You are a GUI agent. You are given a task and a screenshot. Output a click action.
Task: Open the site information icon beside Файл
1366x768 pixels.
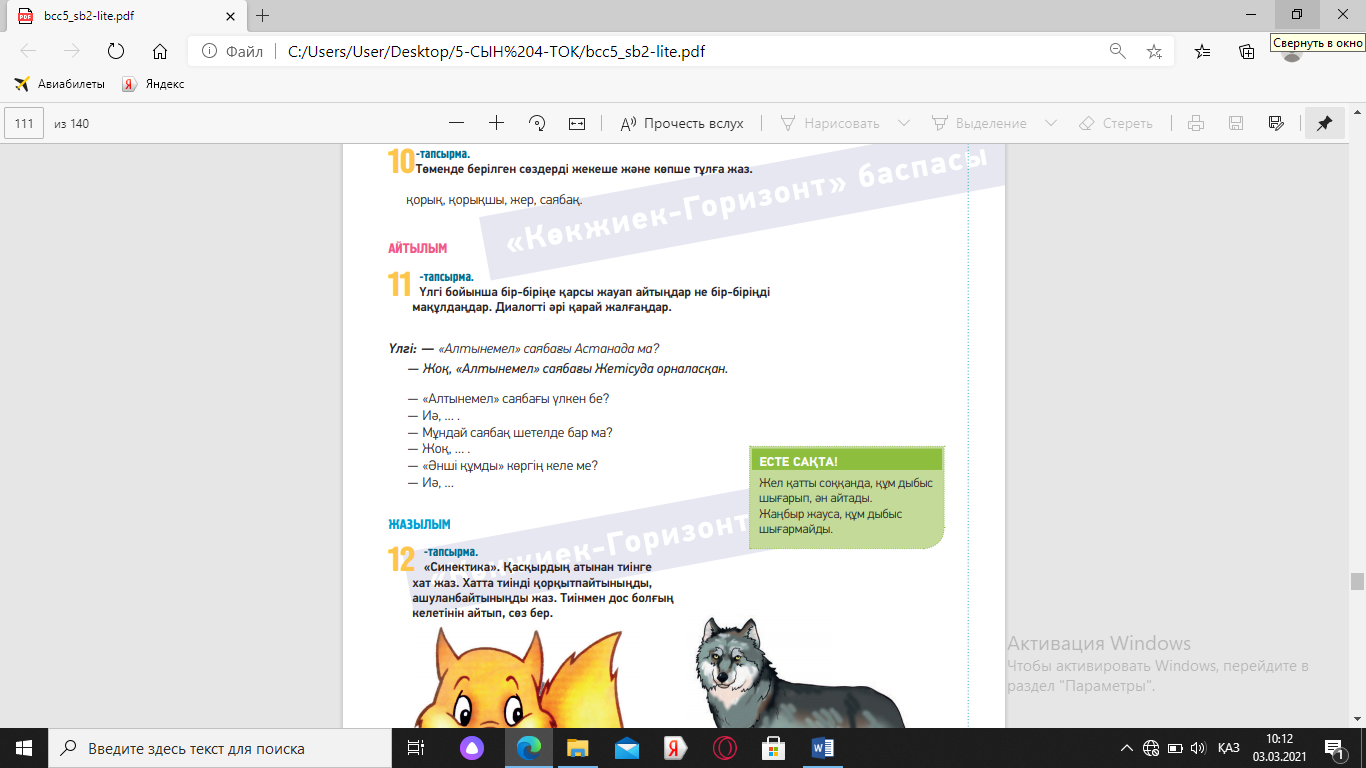click(x=208, y=52)
